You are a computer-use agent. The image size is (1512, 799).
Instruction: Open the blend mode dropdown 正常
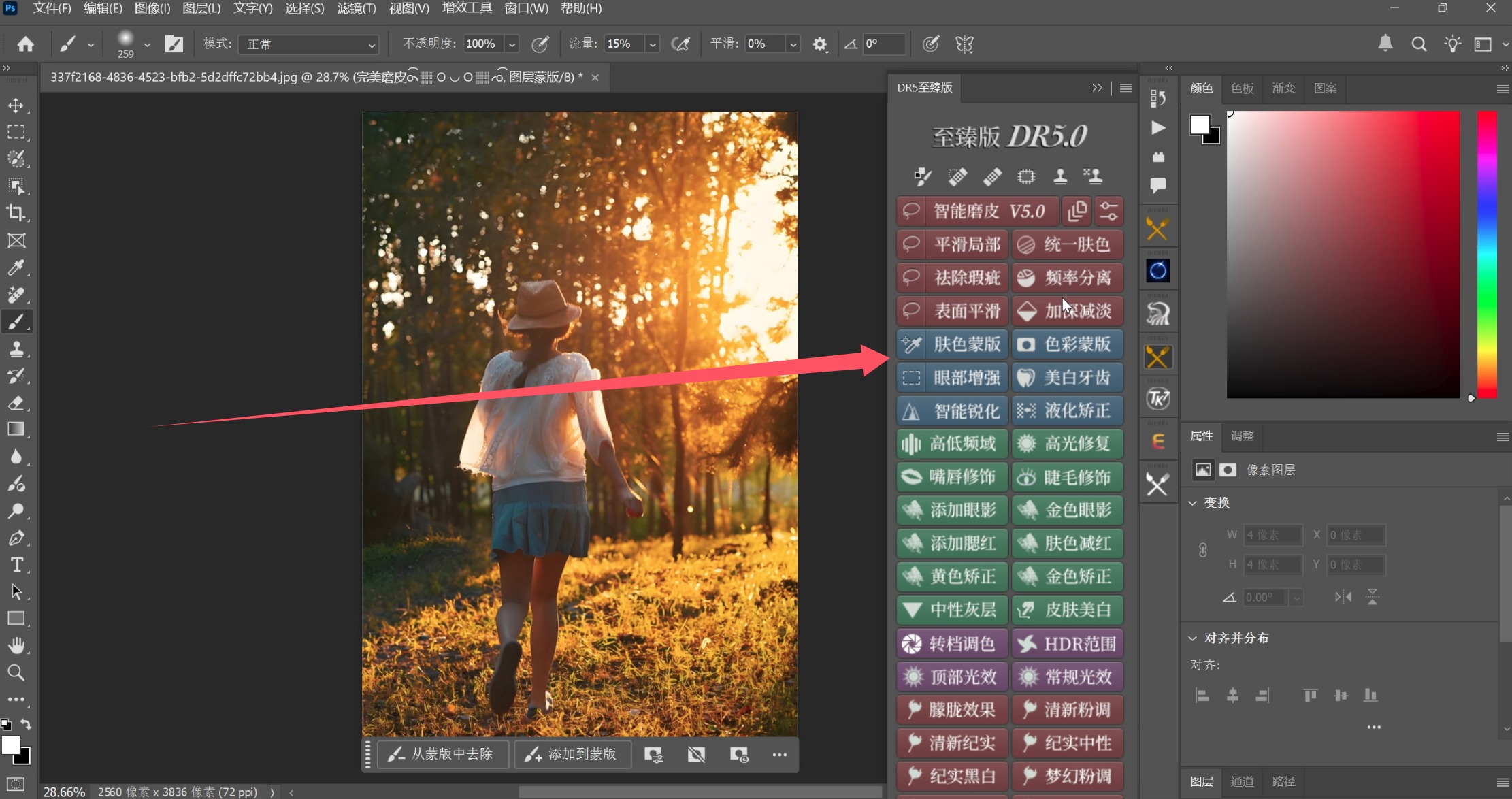pyautogui.click(x=309, y=44)
